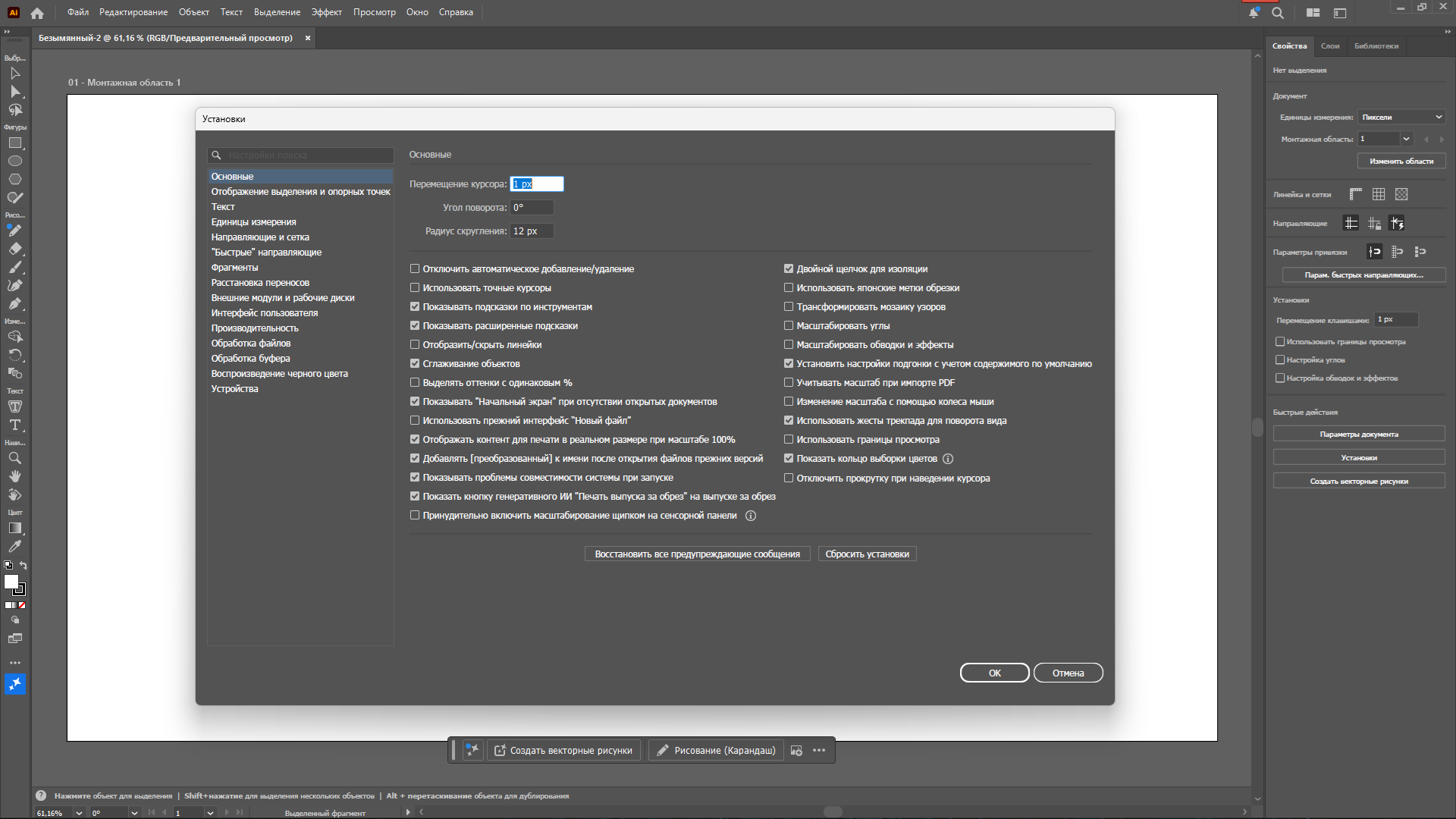Open the 'Эффект' menu
Viewport: 1456px width, 819px height.
pos(327,12)
